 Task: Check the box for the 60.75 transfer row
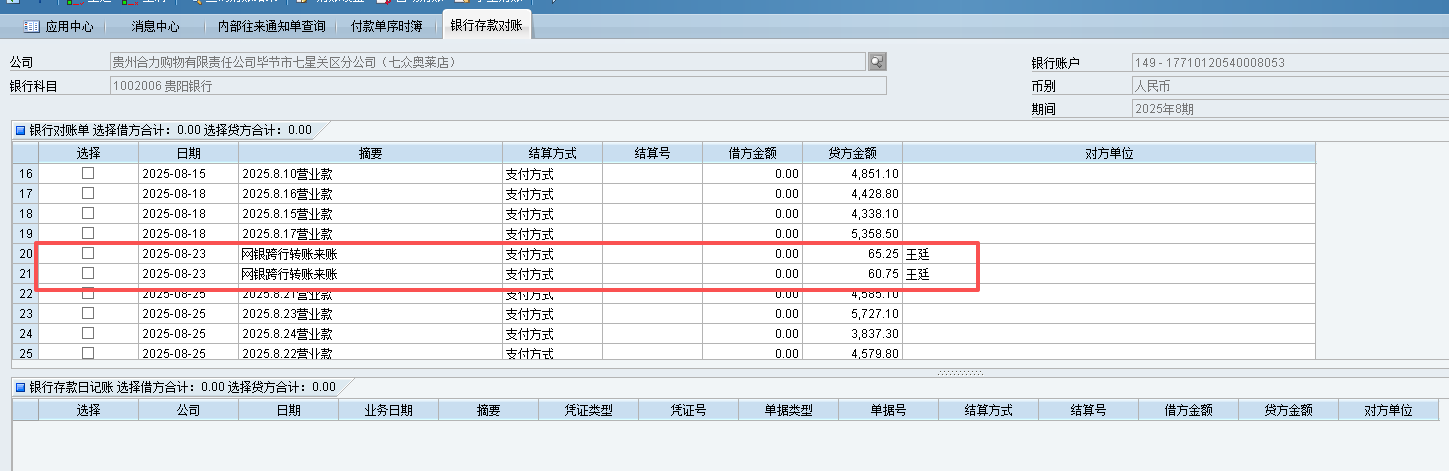(88, 273)
